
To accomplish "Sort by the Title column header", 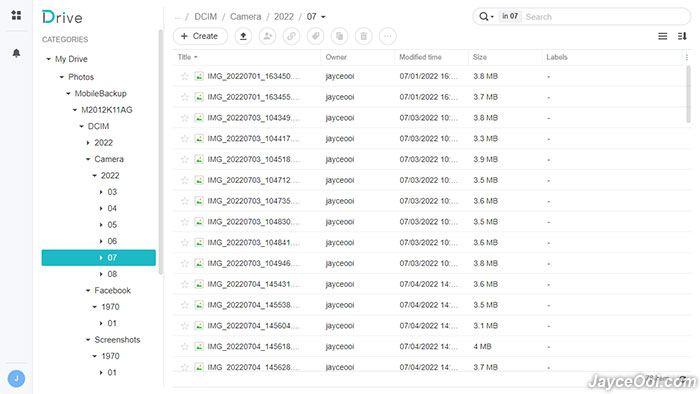I will point(184,57).
